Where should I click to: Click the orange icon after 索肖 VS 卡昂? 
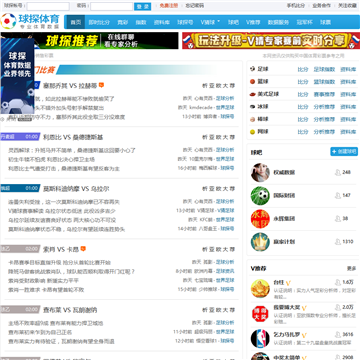(x=83, y=249)
